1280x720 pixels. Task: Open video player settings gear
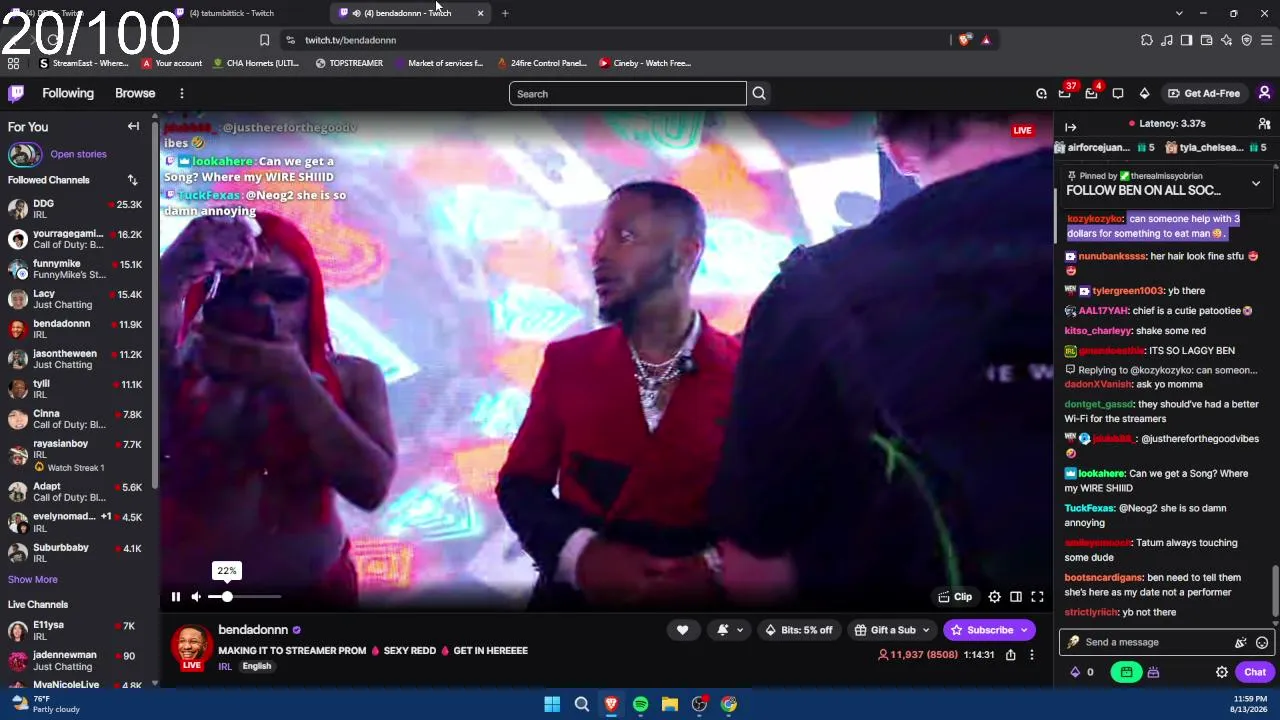(994, 597)
